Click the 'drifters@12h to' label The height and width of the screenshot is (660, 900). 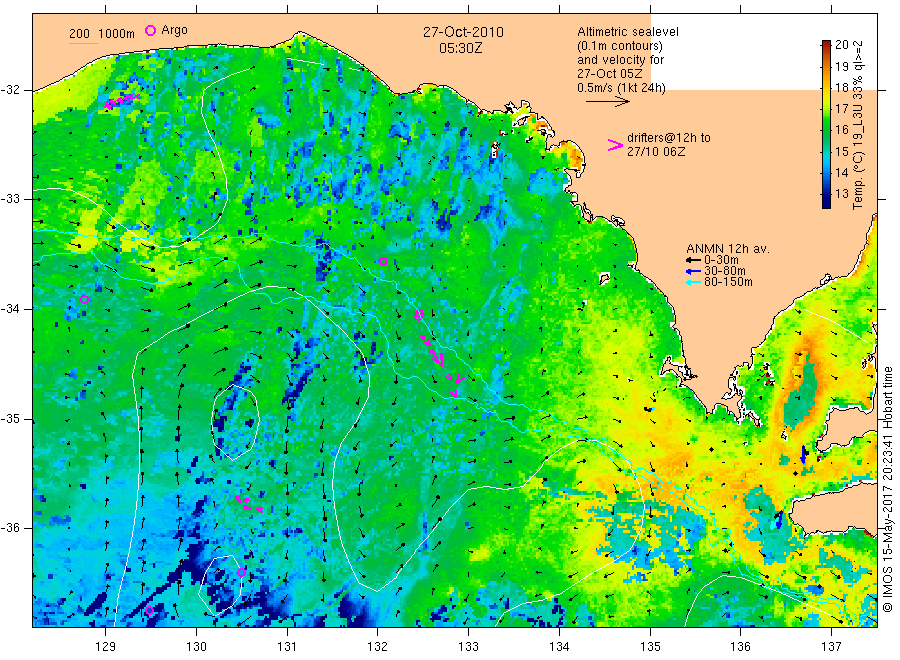(x=669, y=138)
